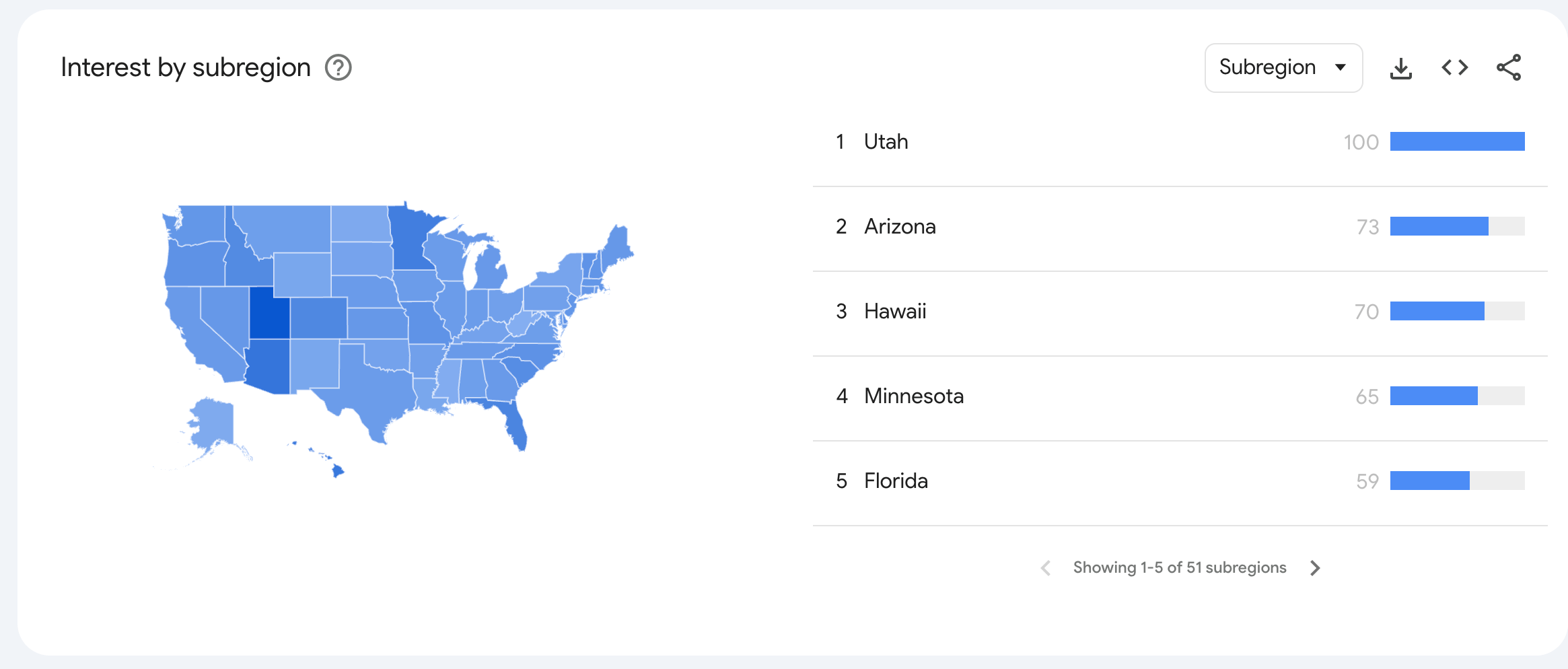Select Minnesota state on the map
Screen dimensions: 1568x669
click(x=411, y=239)
